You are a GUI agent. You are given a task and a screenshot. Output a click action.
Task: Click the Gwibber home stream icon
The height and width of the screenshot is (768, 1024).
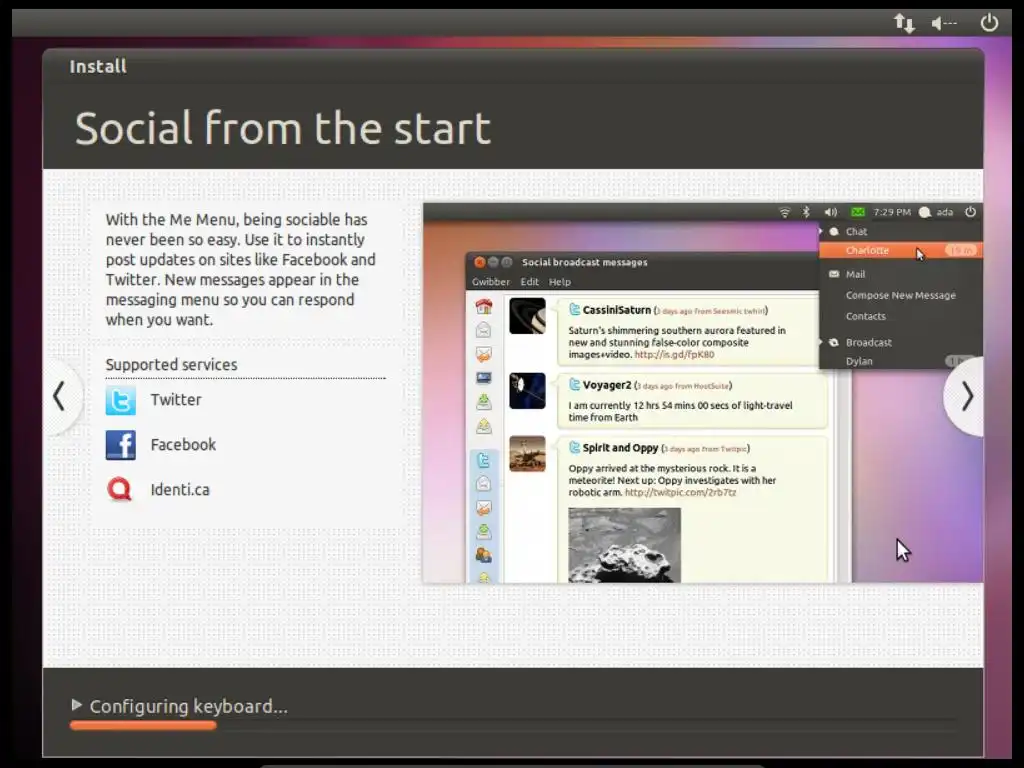point(484,306)
